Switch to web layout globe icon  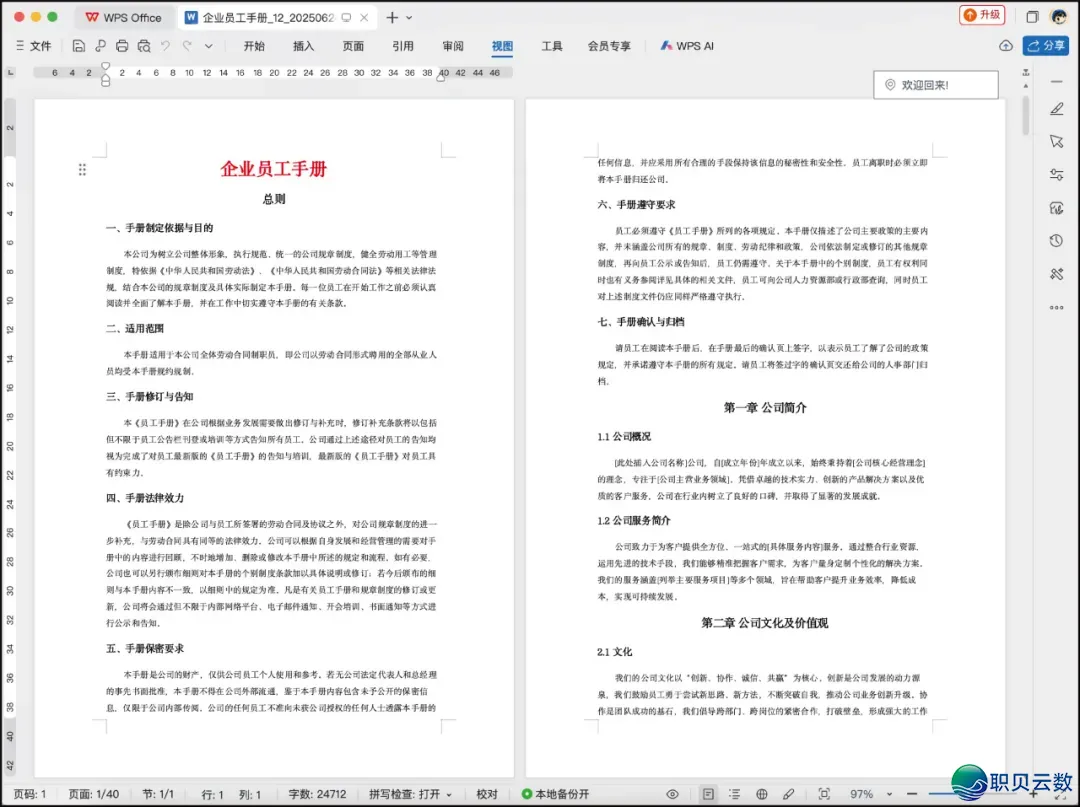click(762, 794)
